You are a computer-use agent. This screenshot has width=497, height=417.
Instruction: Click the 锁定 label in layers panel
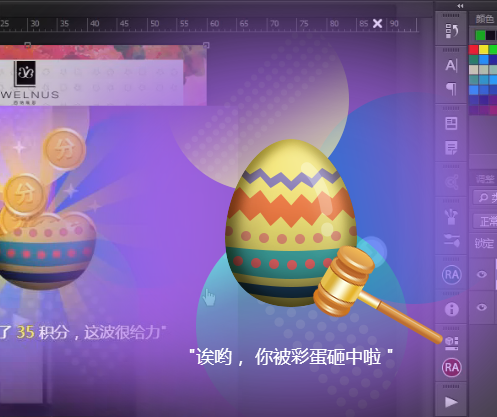(484, 243)
